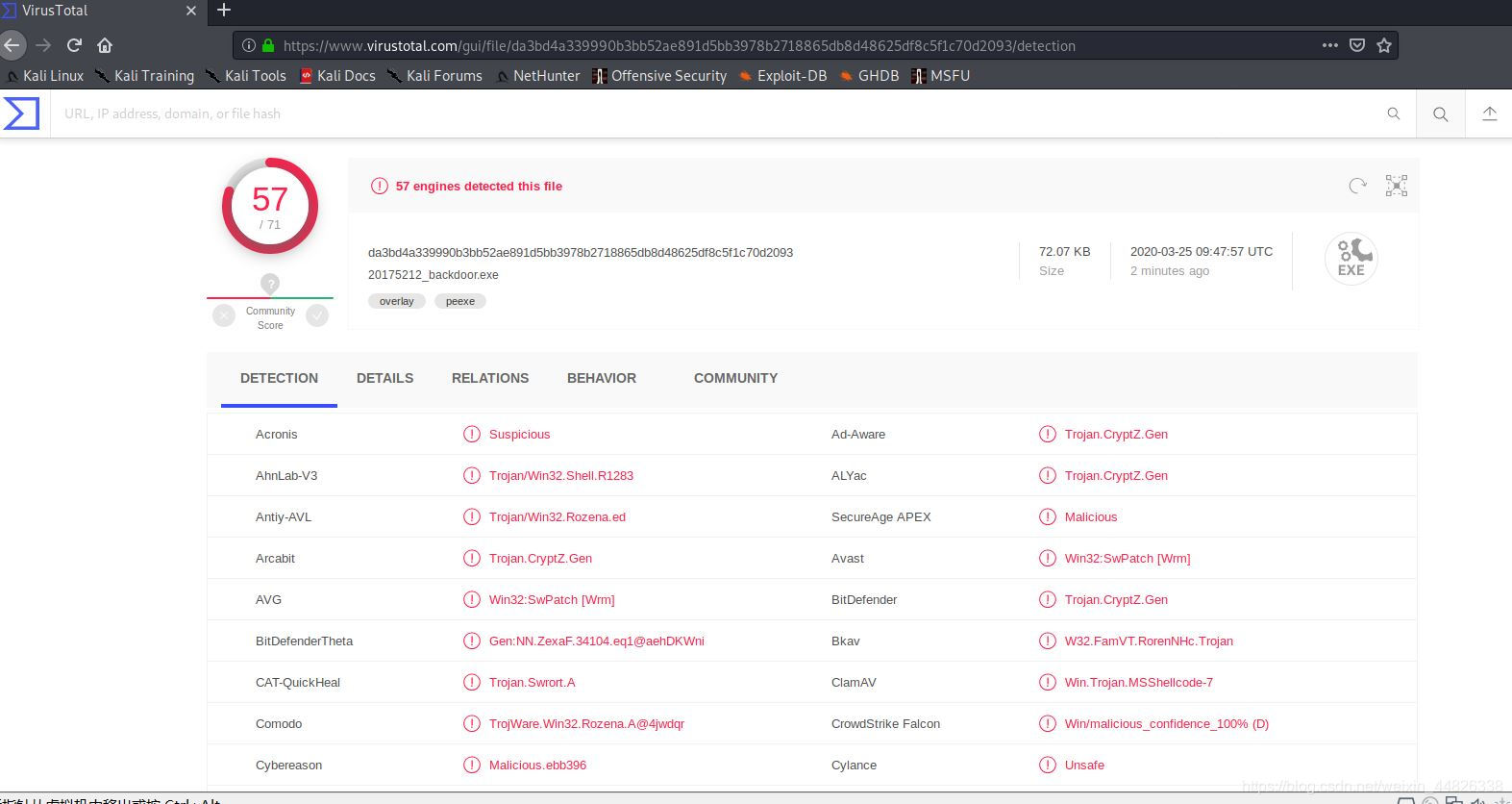
Task: Open page actions three-dots menu
Action: pyautogui.click(x=1330, y=45)
